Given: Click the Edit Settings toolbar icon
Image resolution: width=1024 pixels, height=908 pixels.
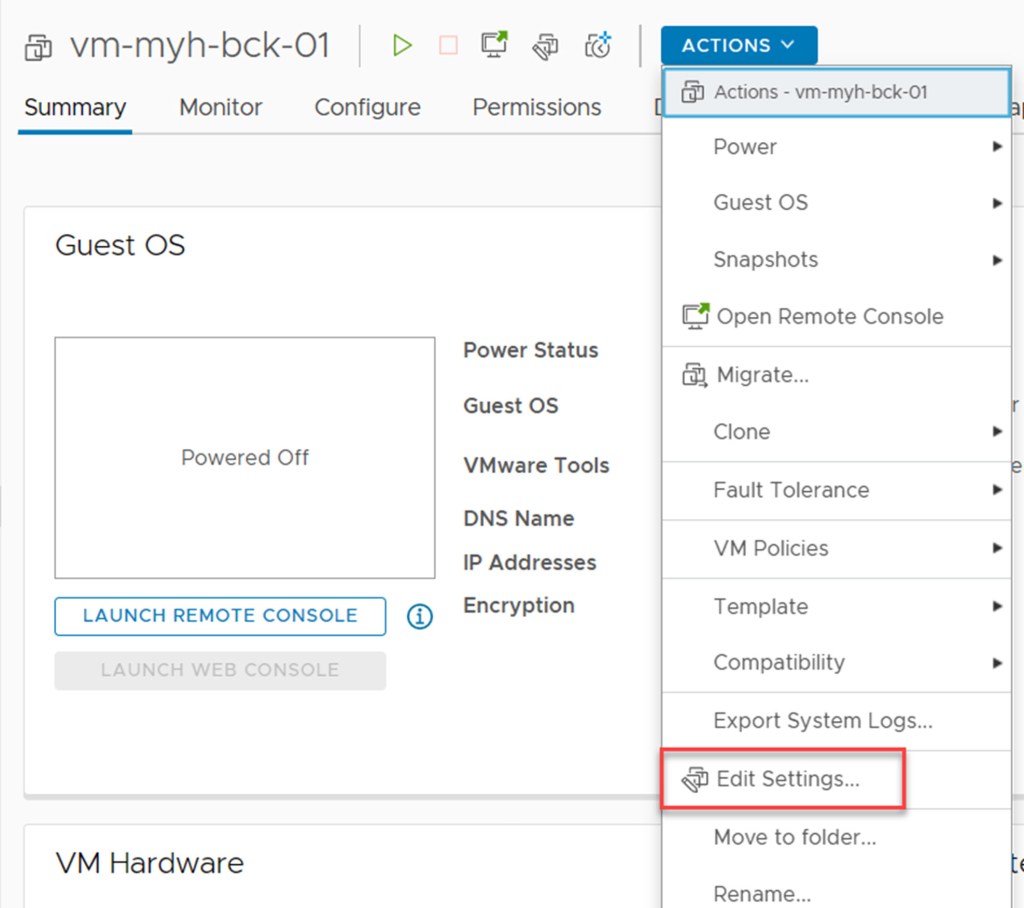Looking at the screenshot, I should (x=545, y=46).
